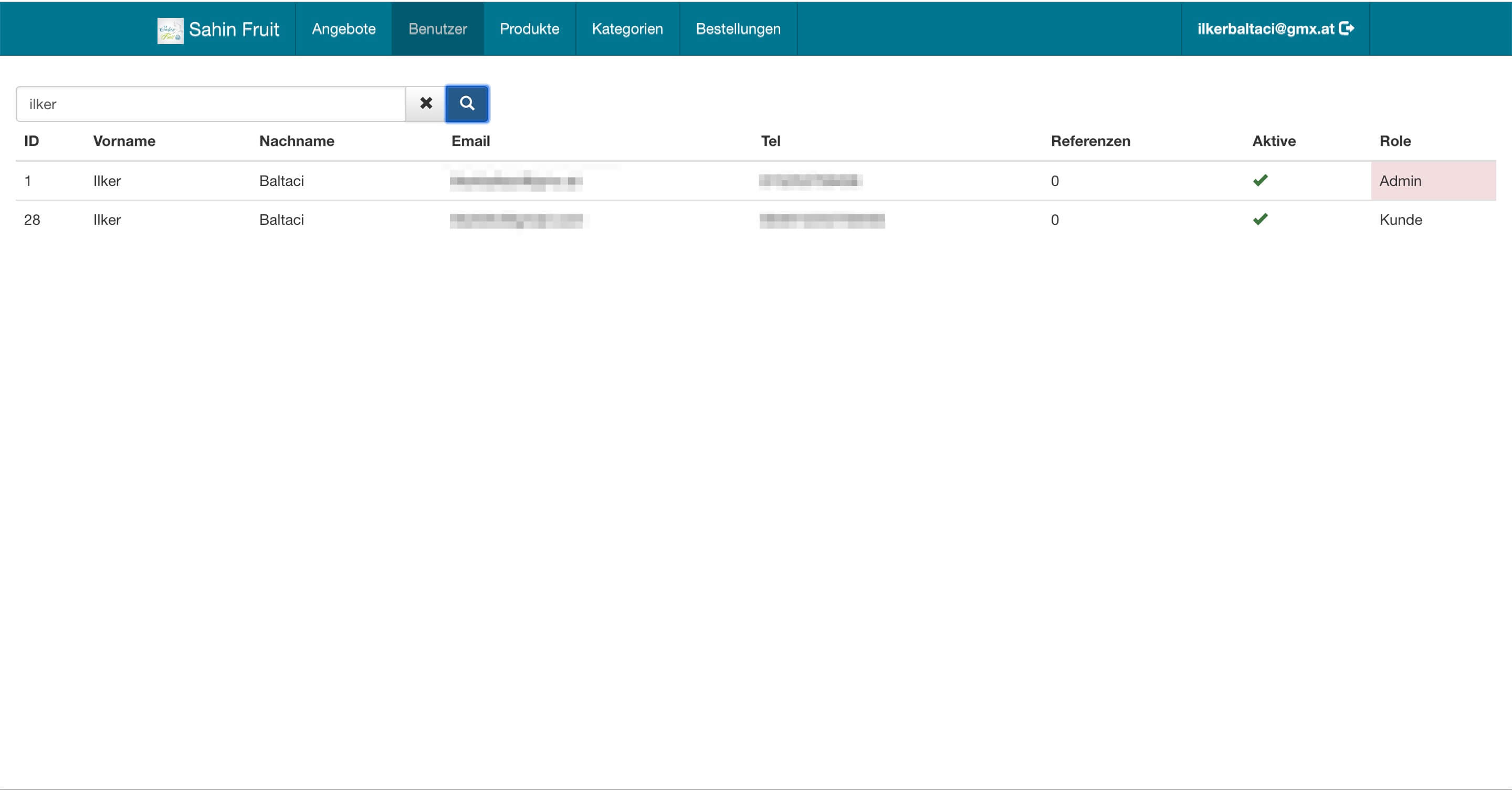The width and height of the screenshot is (1512, 790).
Task: Go to Produkte page
Action: point(529,29)
